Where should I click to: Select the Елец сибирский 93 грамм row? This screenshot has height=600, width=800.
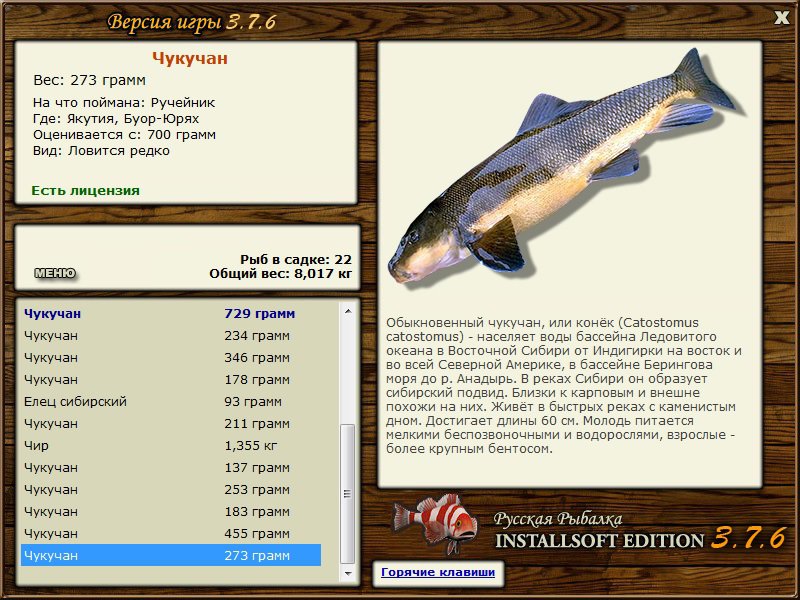click(171, 402)
